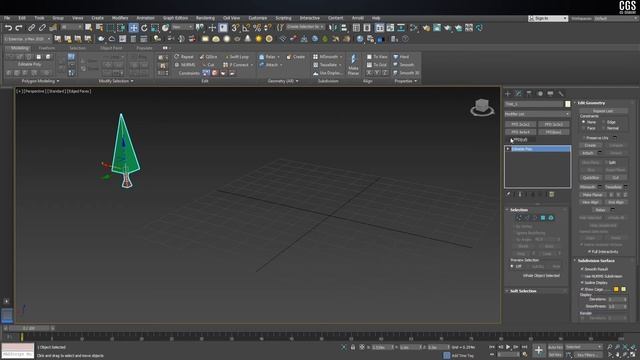Click the Redo arrow icon
Screen dimensions: 640x360
(19, 28)
